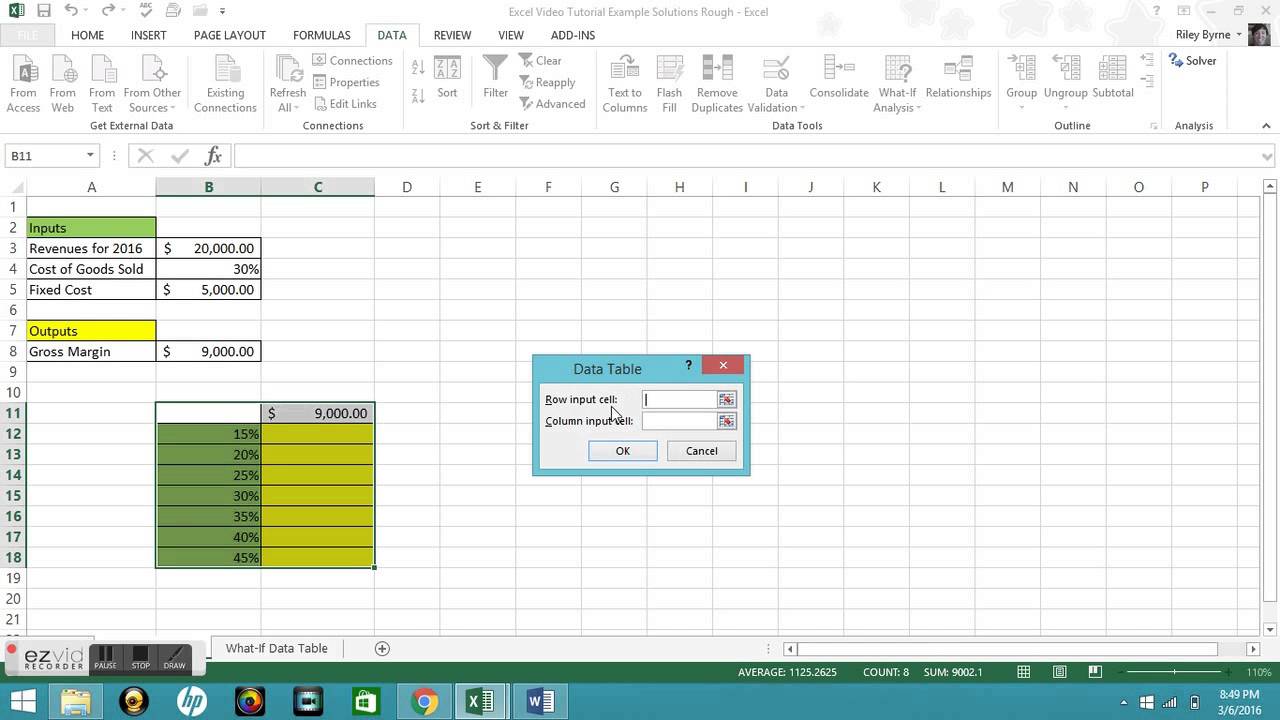The image size is (1280, 720).
Task: Cancel the Data Table dialog
Action: (x=701, y=451)
